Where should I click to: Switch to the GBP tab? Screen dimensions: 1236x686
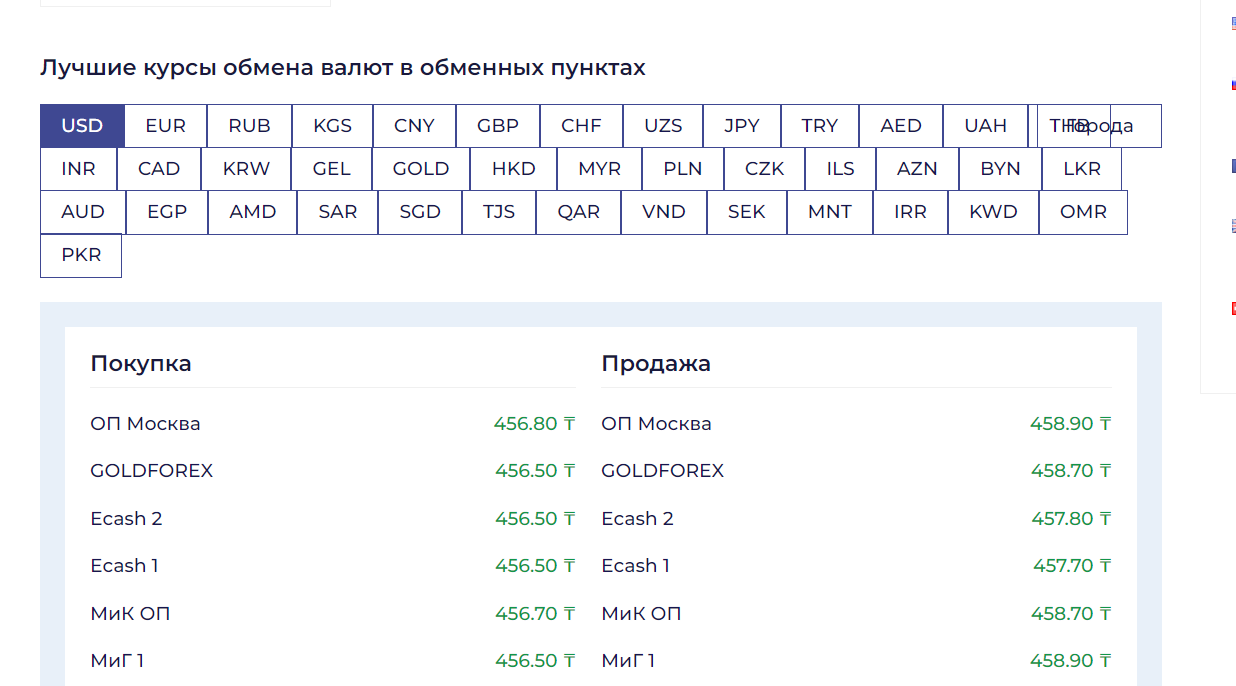tap(497, 126)
